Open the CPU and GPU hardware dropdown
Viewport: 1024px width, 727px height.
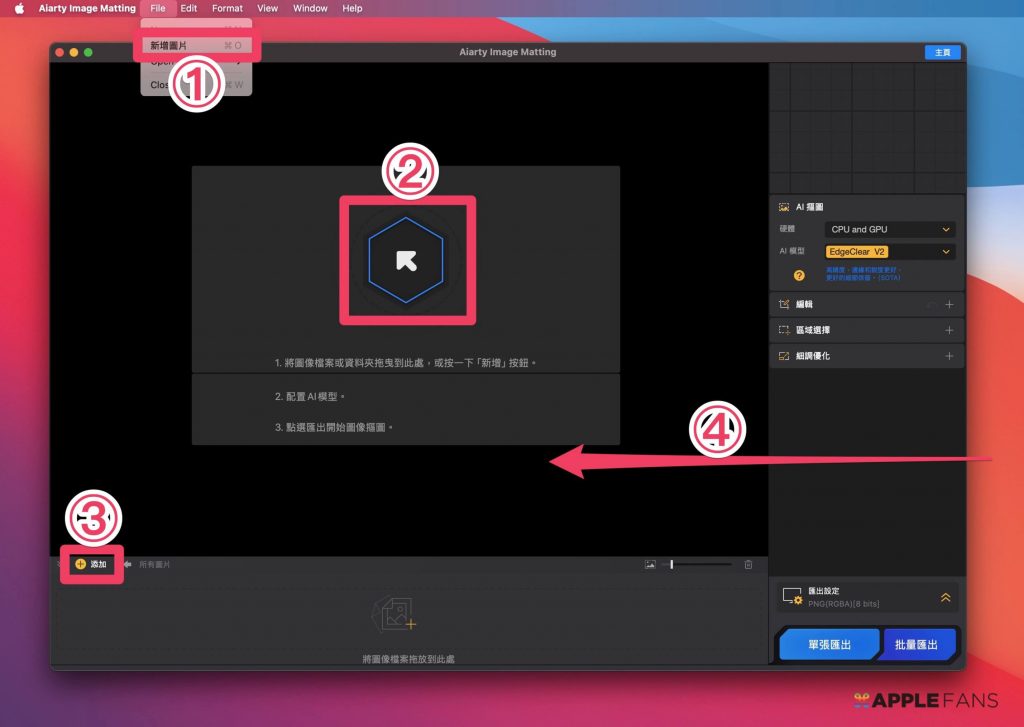tap(890, 229)
